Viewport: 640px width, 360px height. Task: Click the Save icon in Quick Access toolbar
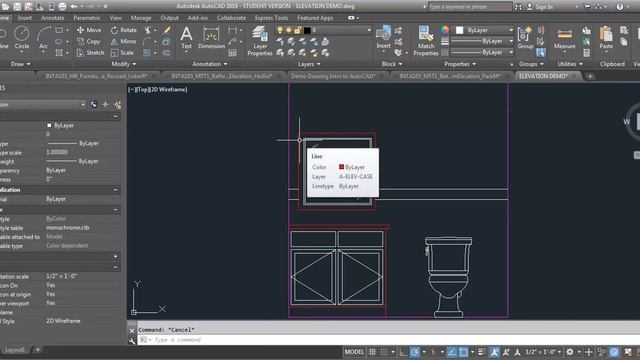point(17,6)
